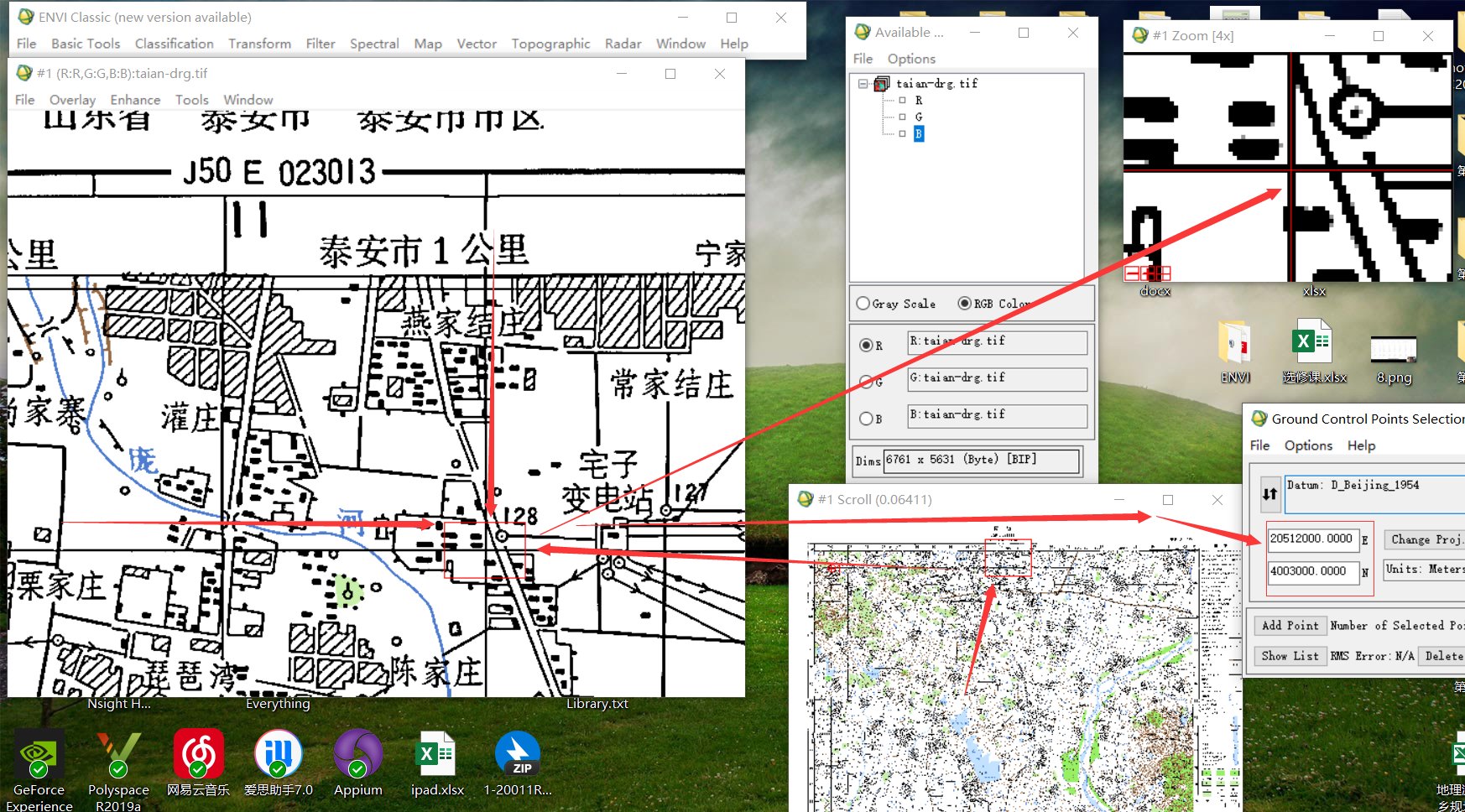1465x812 pixels.
Task: Open File menu in Available Bands window
Action: tap(863, 59)
